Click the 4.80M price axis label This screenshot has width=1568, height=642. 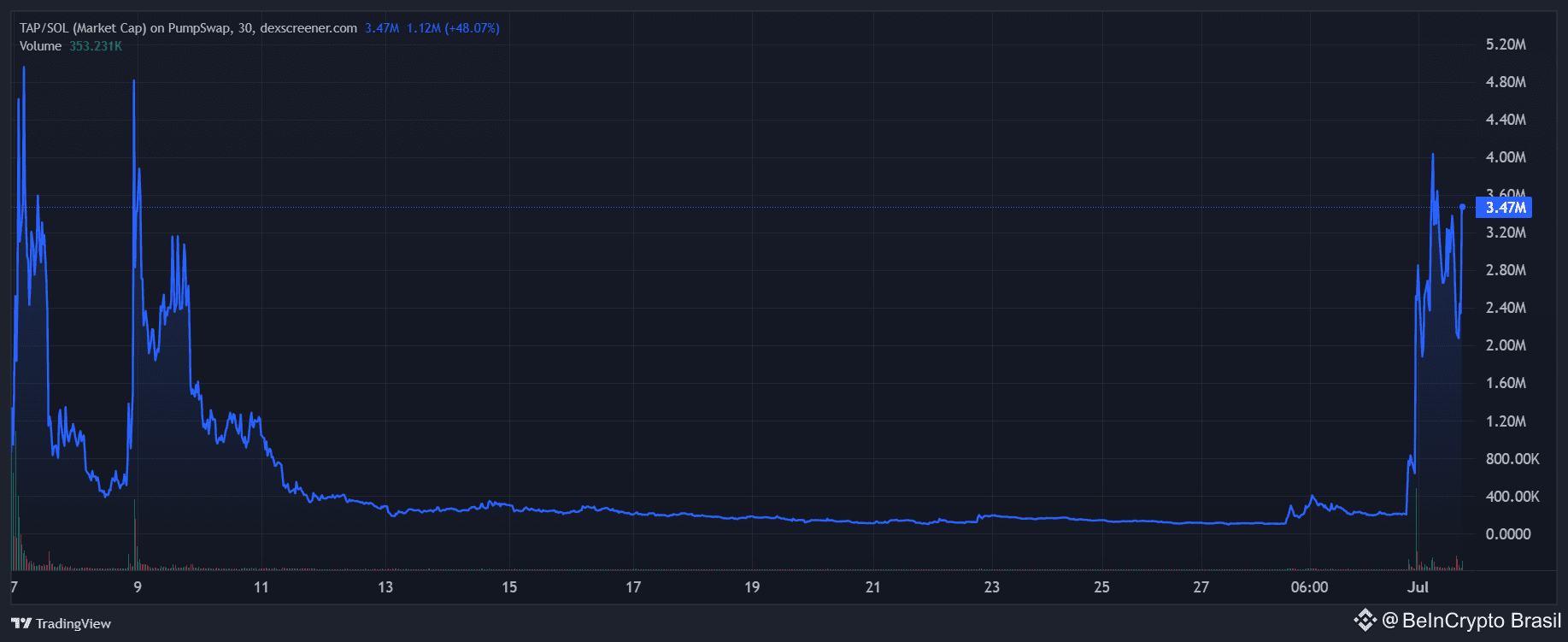(x=1506, y=82)
